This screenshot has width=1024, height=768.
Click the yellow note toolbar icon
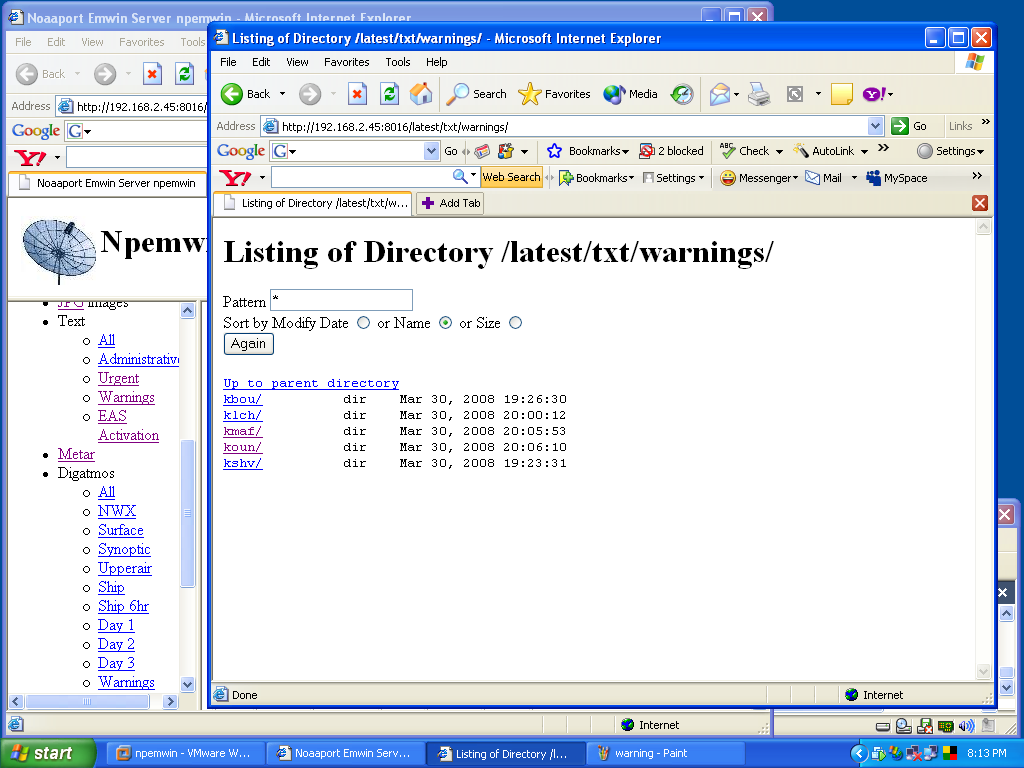(x=842, y=94)
